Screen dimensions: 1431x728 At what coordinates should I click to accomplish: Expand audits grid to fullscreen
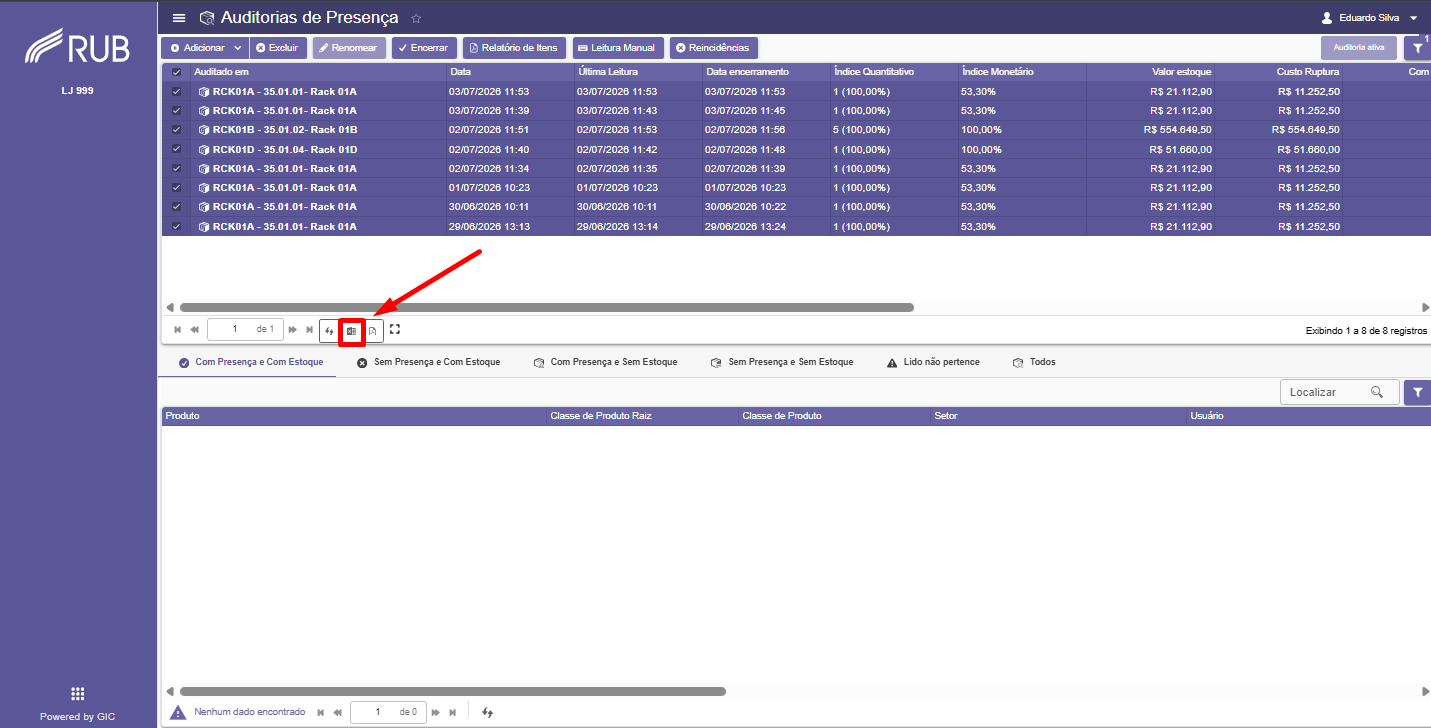click(x=394, y=329)
